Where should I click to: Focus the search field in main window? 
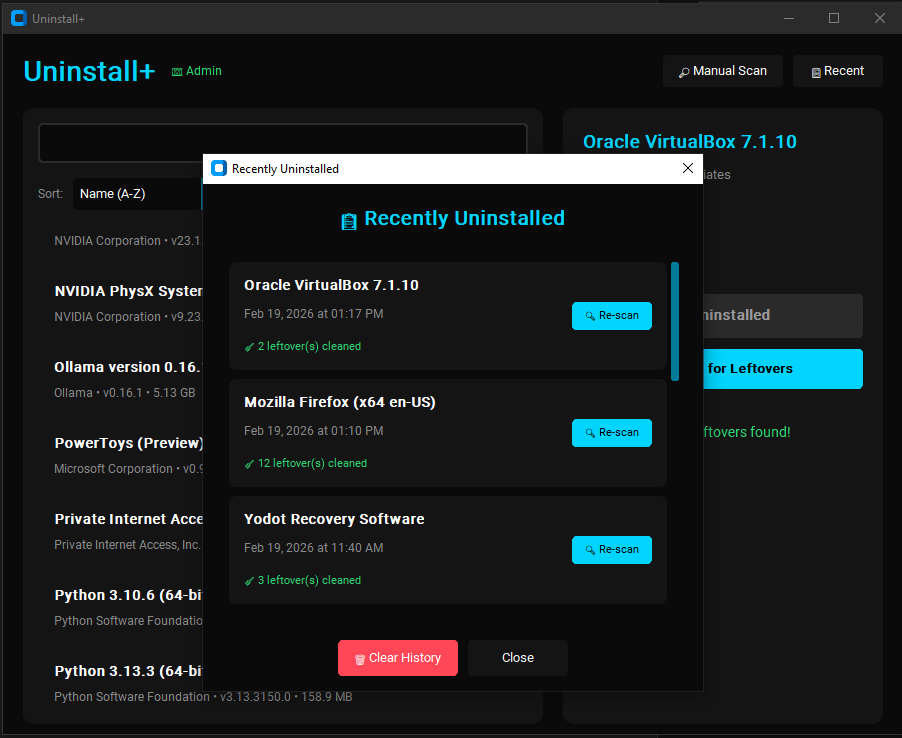coord(282,143)
